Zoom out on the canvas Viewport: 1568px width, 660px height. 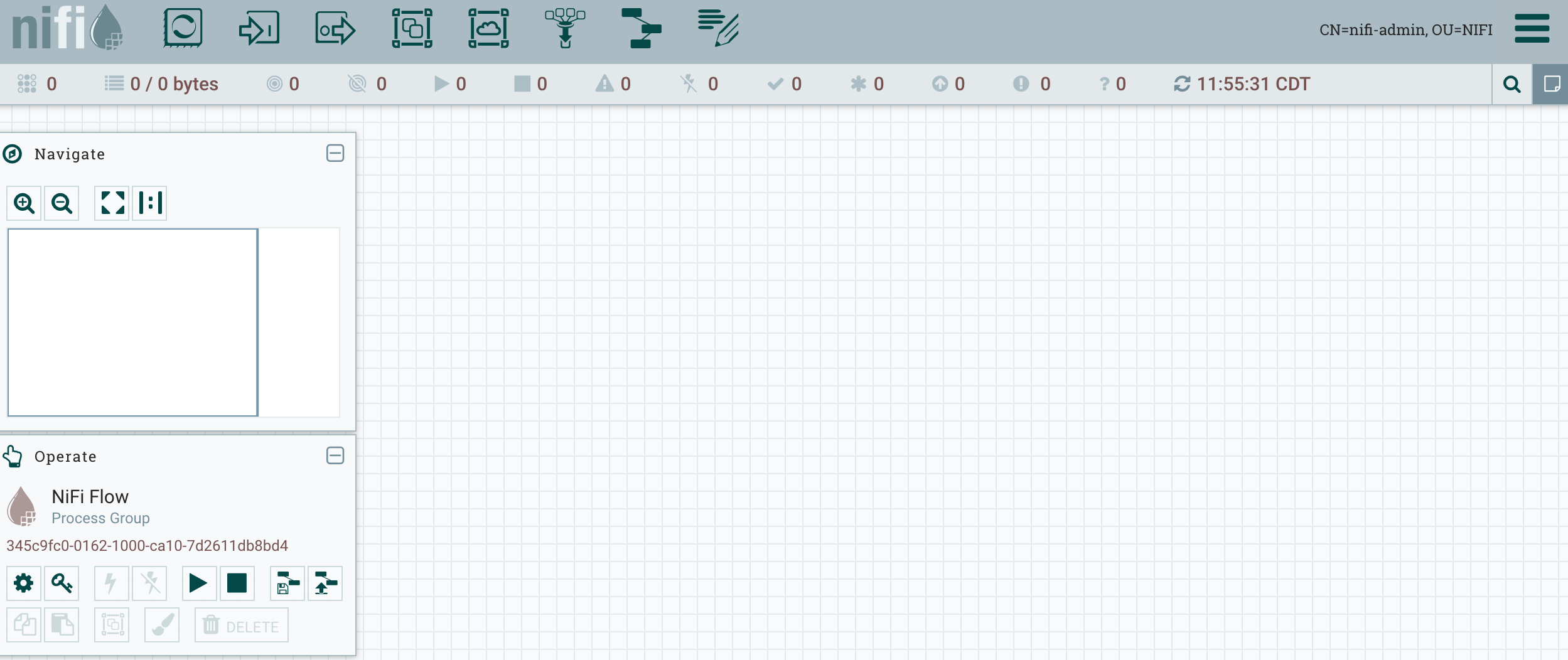62,203
